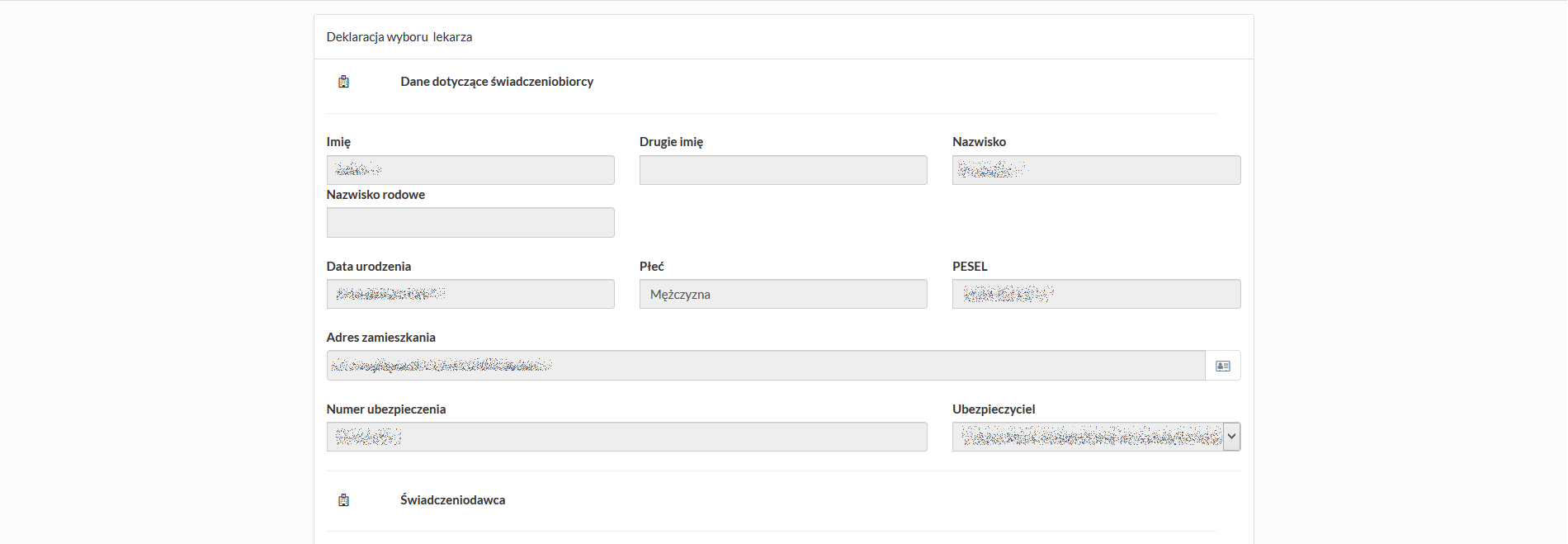The image size is (1568, 544).
Task: Click the Adres zamieszkania label text
Action: click(380, 338)
